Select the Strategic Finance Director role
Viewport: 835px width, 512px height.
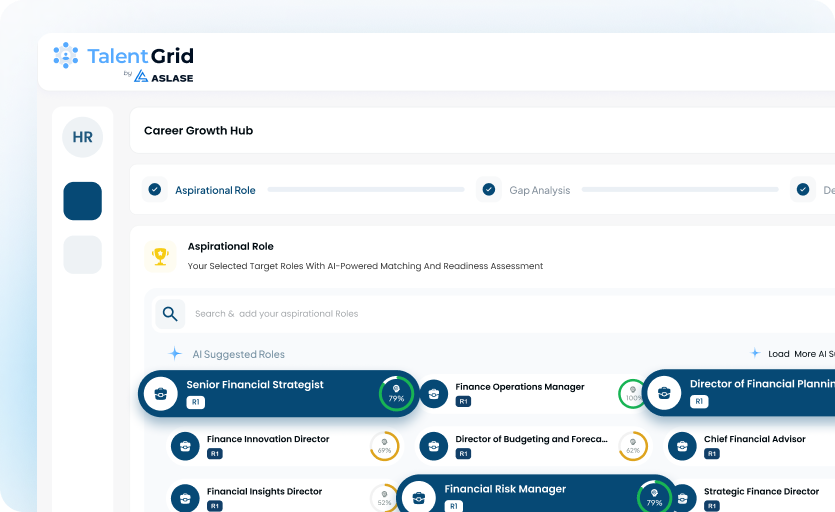pyautogui.click(x=756, y=496)
